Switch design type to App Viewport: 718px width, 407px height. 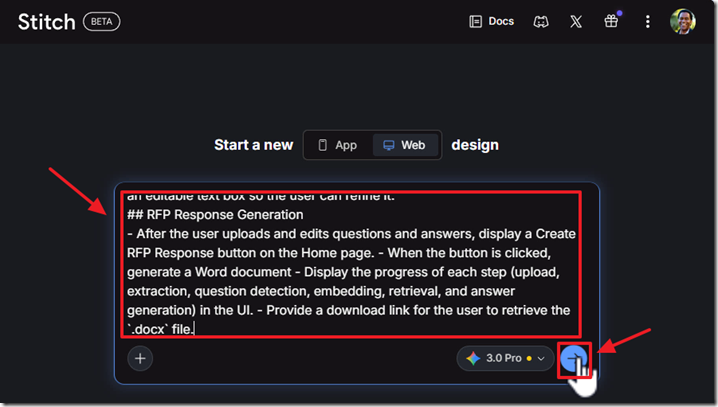pos(337,145)
